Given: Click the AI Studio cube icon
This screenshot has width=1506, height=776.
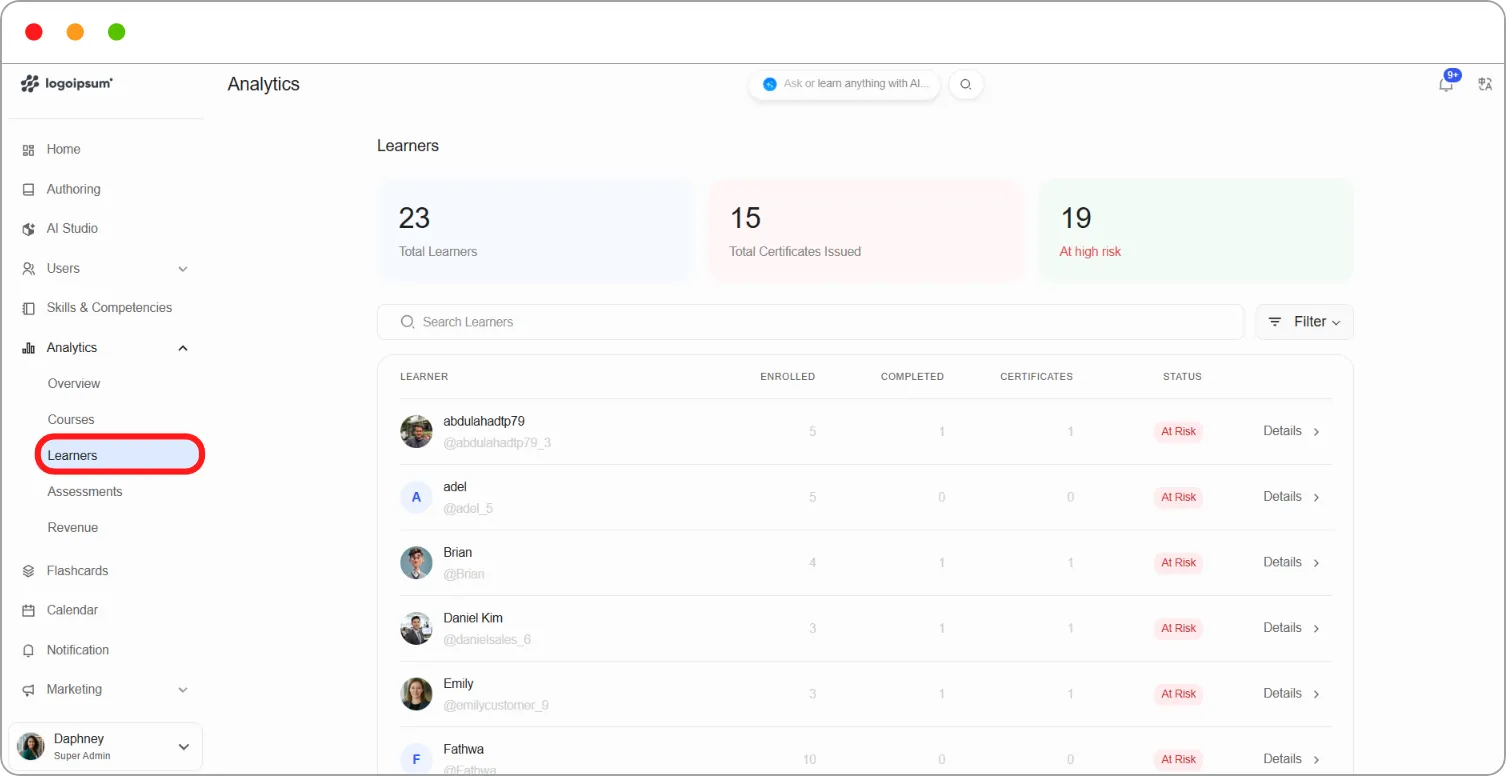Looking at the screenshot, I should coord(28,229).
